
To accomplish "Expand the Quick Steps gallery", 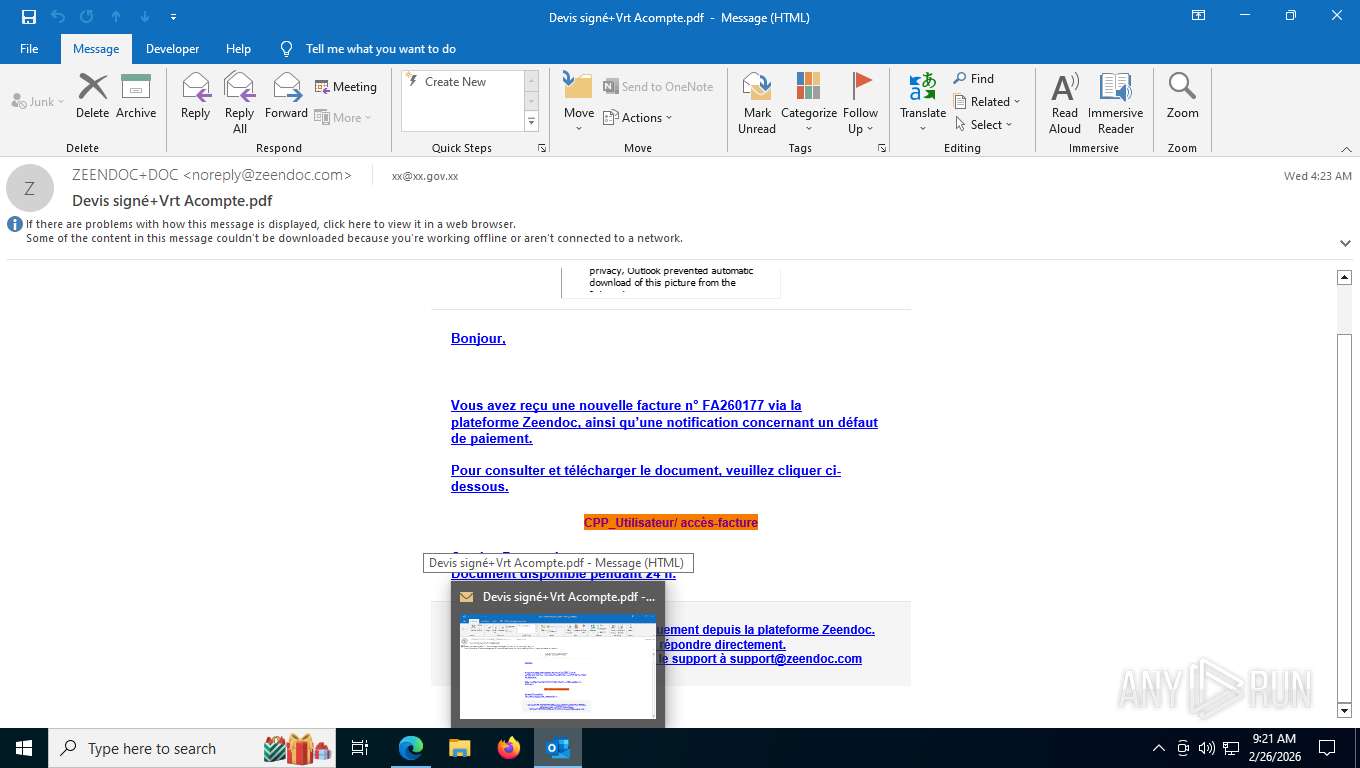I will [x=531, y=121].
